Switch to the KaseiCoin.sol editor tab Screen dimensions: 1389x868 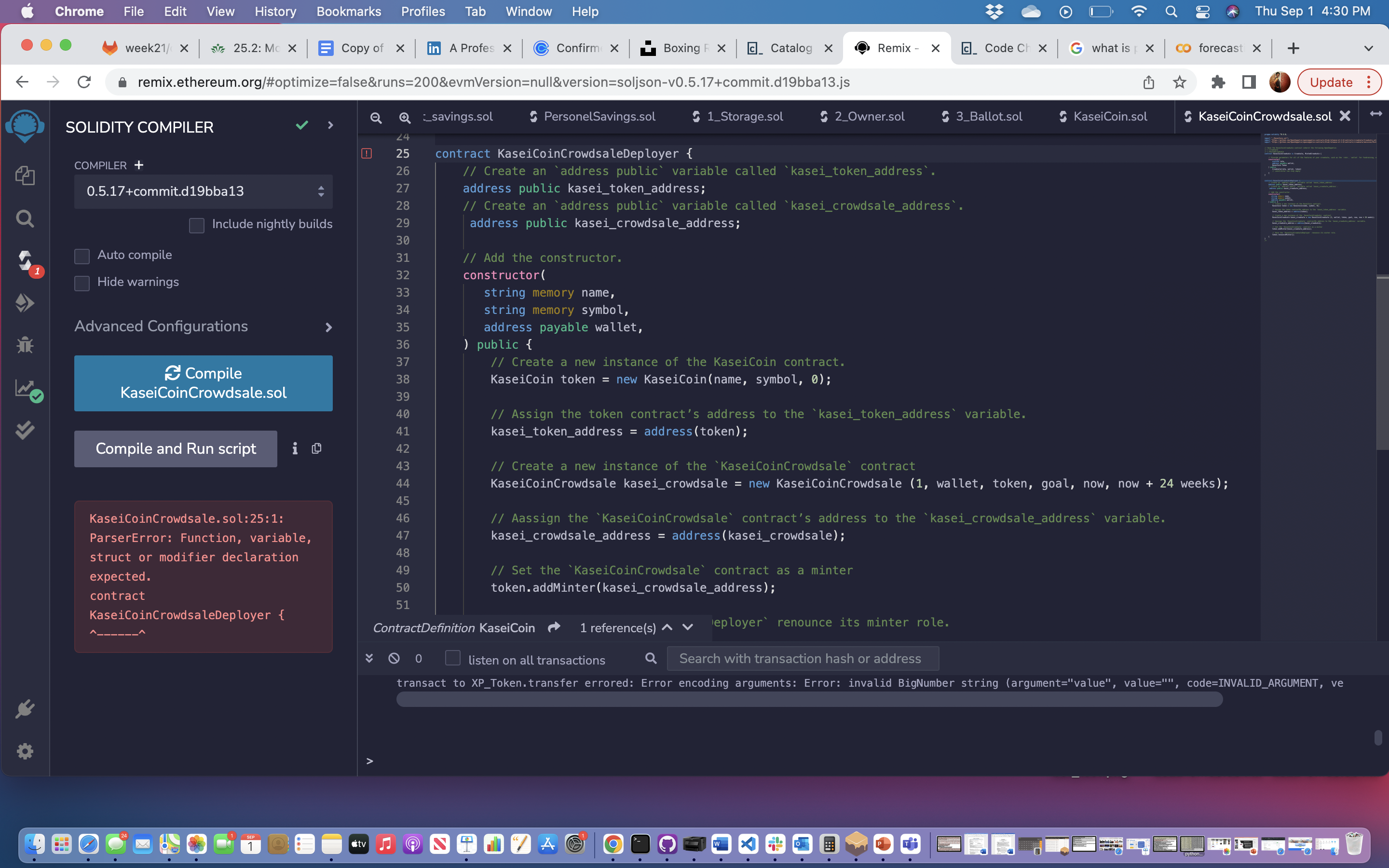pos(1104,117)
